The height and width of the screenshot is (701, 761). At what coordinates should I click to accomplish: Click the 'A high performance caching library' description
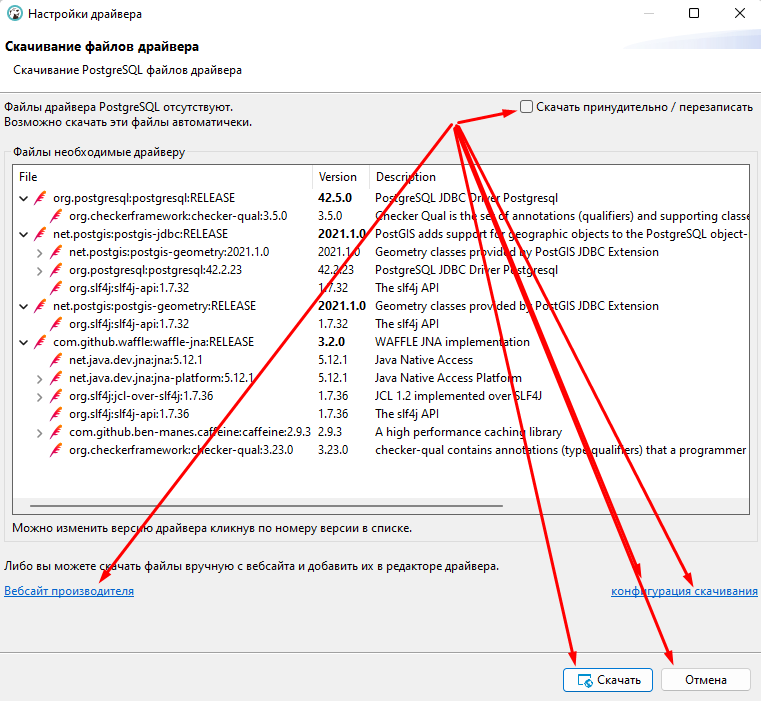(x=468, y=432)
